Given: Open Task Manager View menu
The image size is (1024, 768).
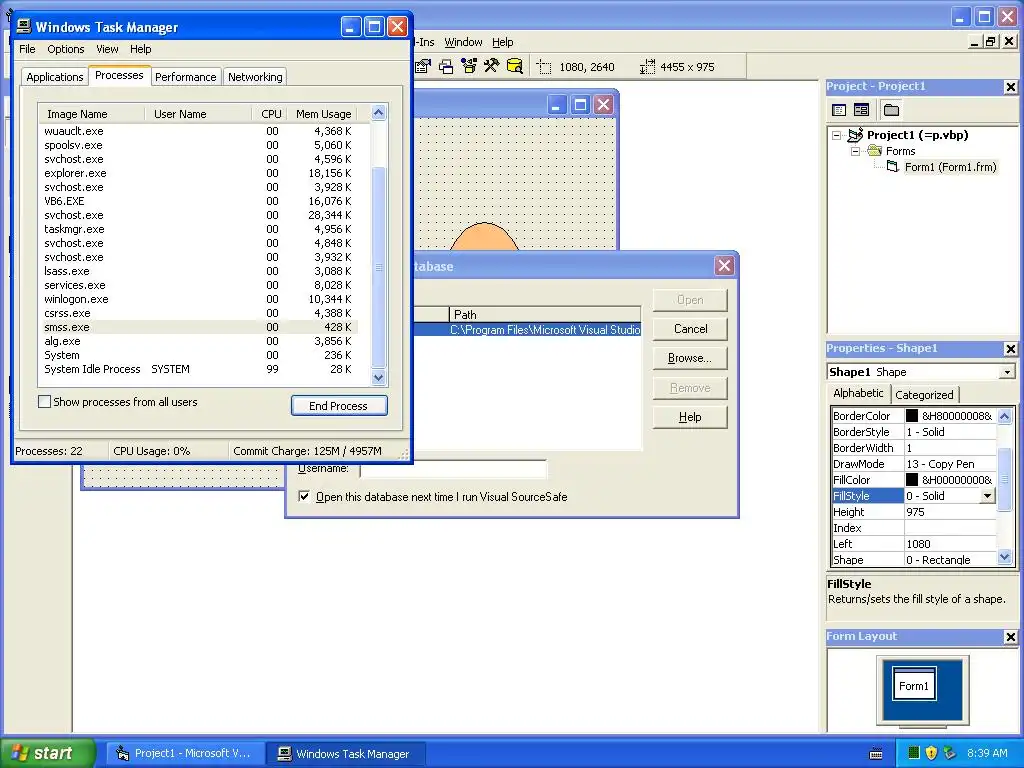Looking at the screenshot, I should (x=107, y=49).
